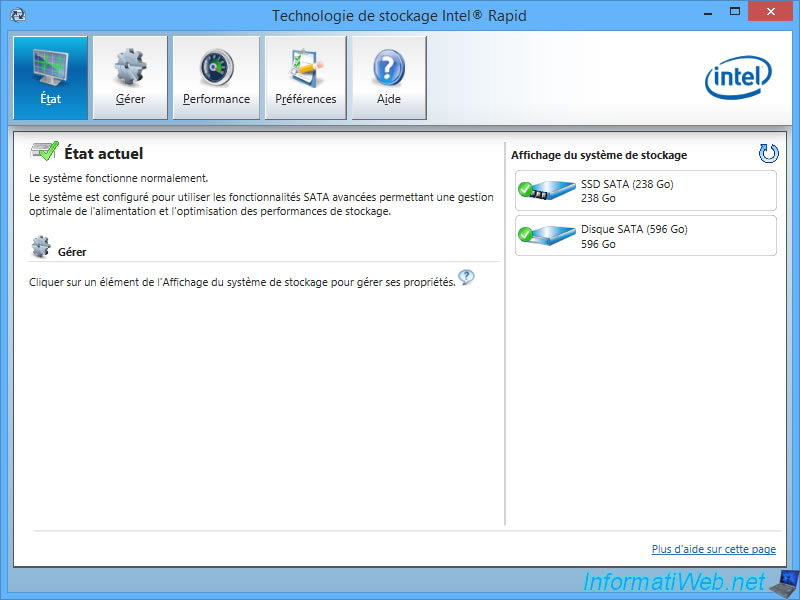Click the help bubble icon after 'propriétés'

coord(466,278)
